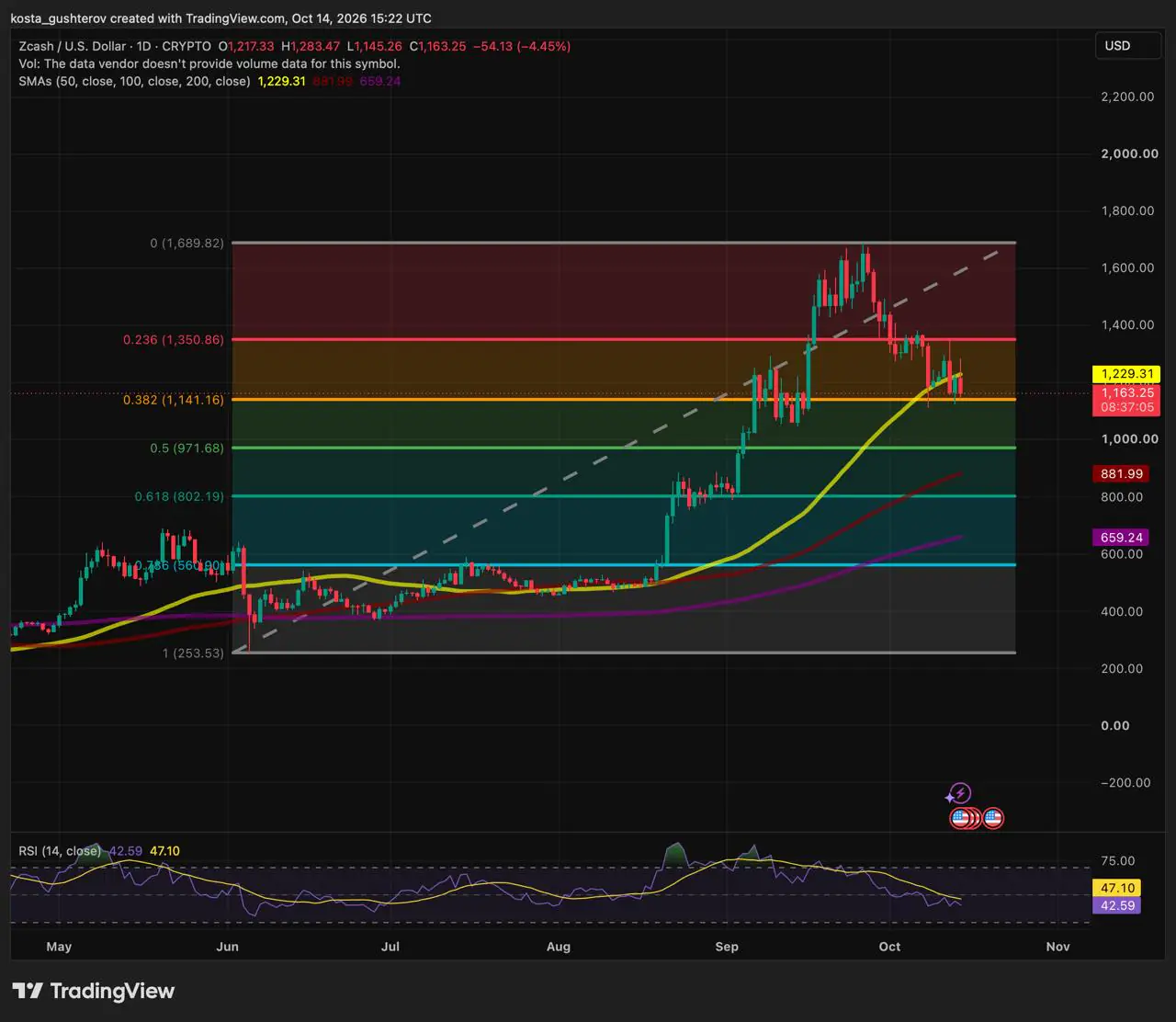Click the -200.00 price axis label
This screenshot has width=1176, height=1022.
(x=1127, y=783)
